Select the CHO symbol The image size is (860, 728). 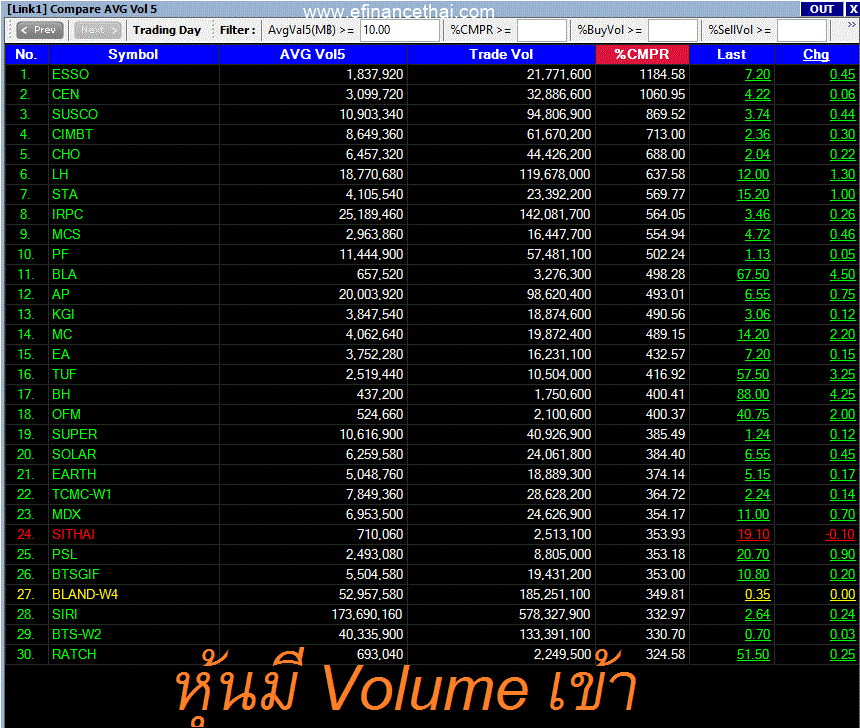point(66,154)
